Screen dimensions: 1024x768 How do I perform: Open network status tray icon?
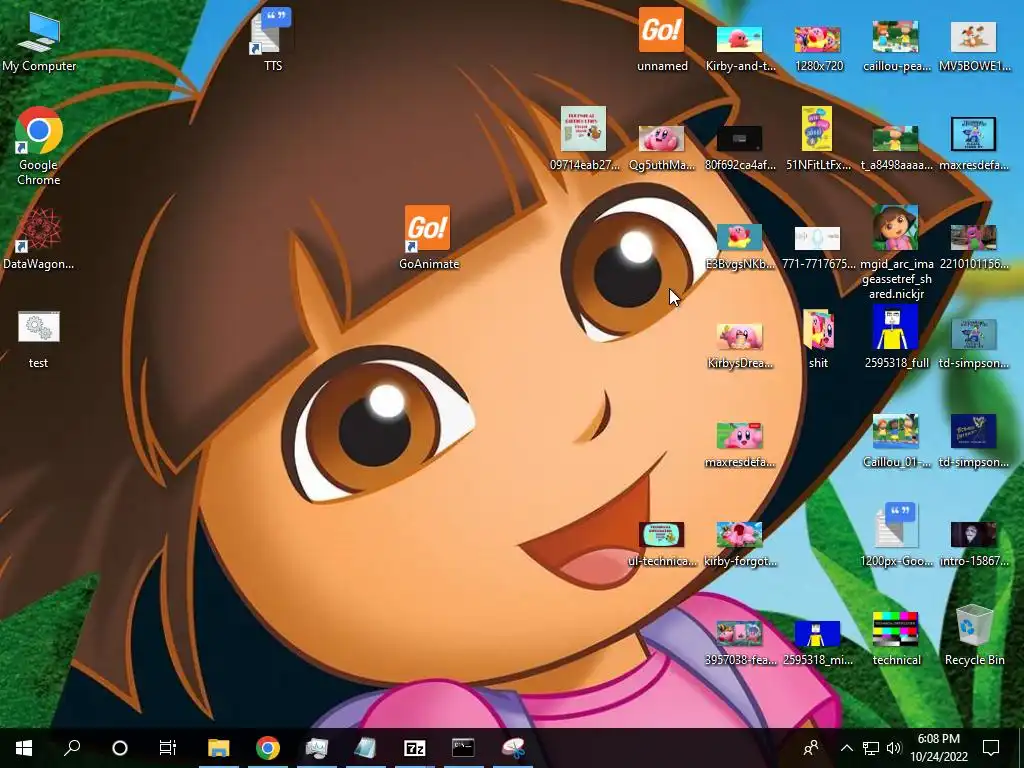pyautogui.click(x=871, y=748)
